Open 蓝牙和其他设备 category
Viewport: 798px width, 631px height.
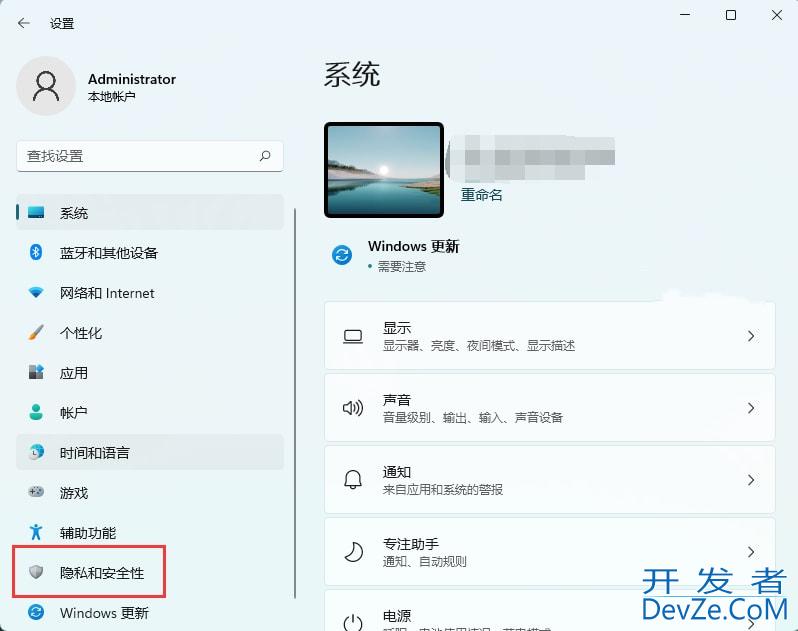[150, 252]
